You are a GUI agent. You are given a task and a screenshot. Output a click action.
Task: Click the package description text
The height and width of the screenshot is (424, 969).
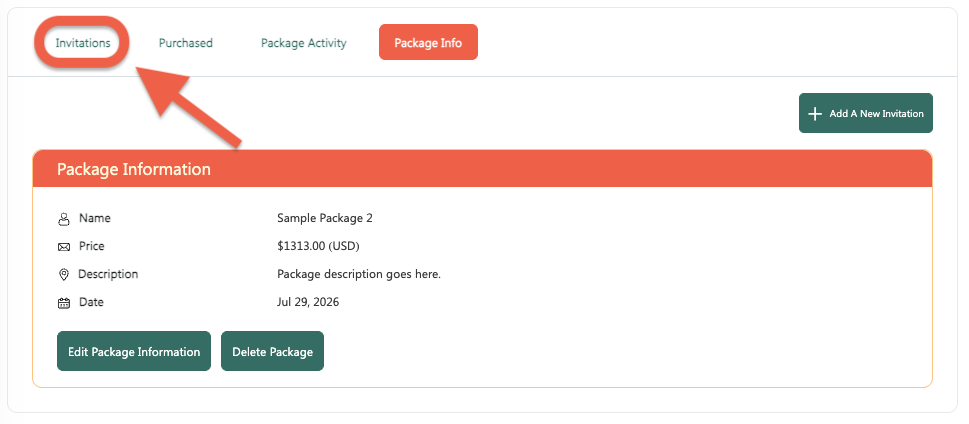click(x=359, y=274)
